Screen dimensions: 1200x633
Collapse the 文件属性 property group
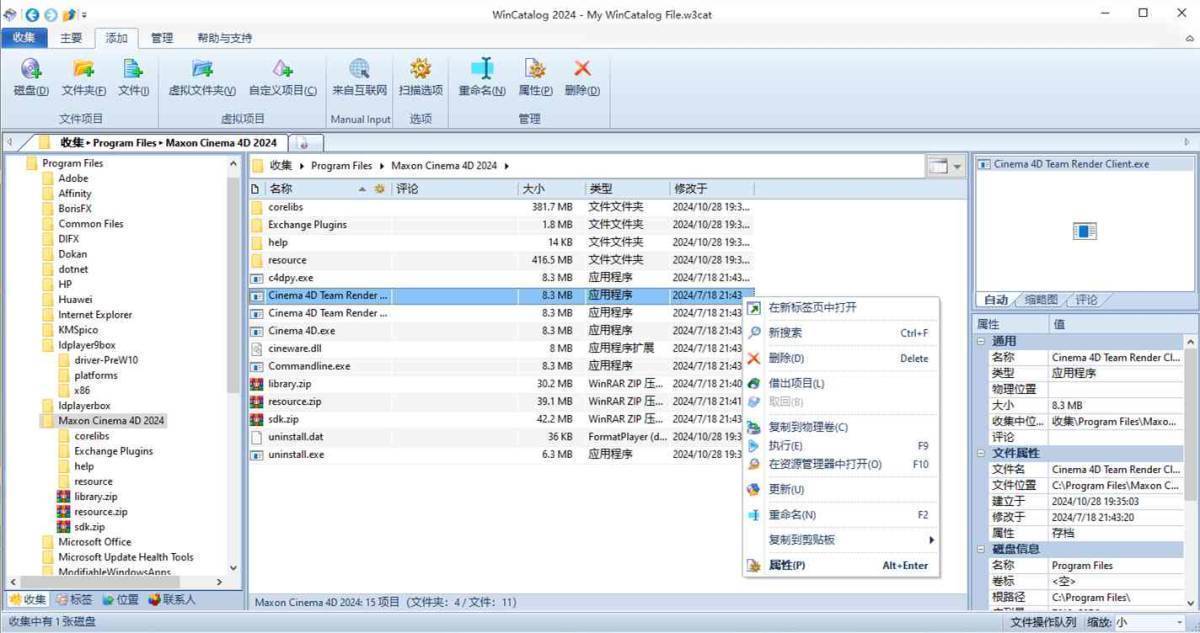[982, 453]
